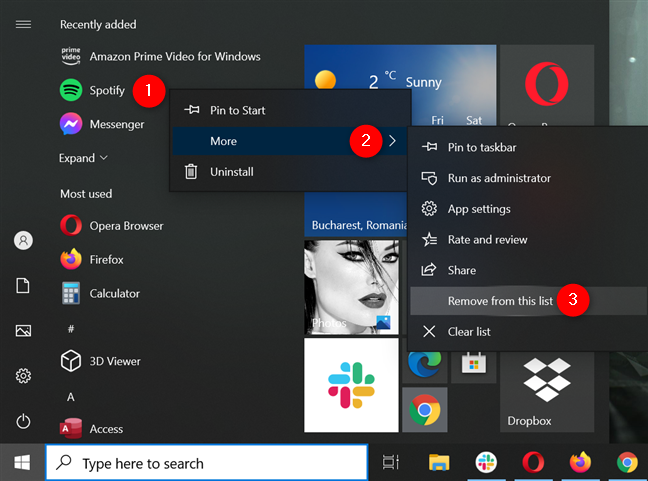Click the Power button in the sidebar
The height and width of the screenshot is (481, 648).
click(22, 421)
